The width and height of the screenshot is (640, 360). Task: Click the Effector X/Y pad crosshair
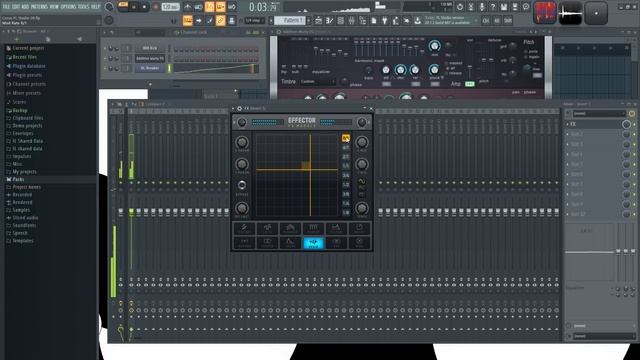[310, 169]
